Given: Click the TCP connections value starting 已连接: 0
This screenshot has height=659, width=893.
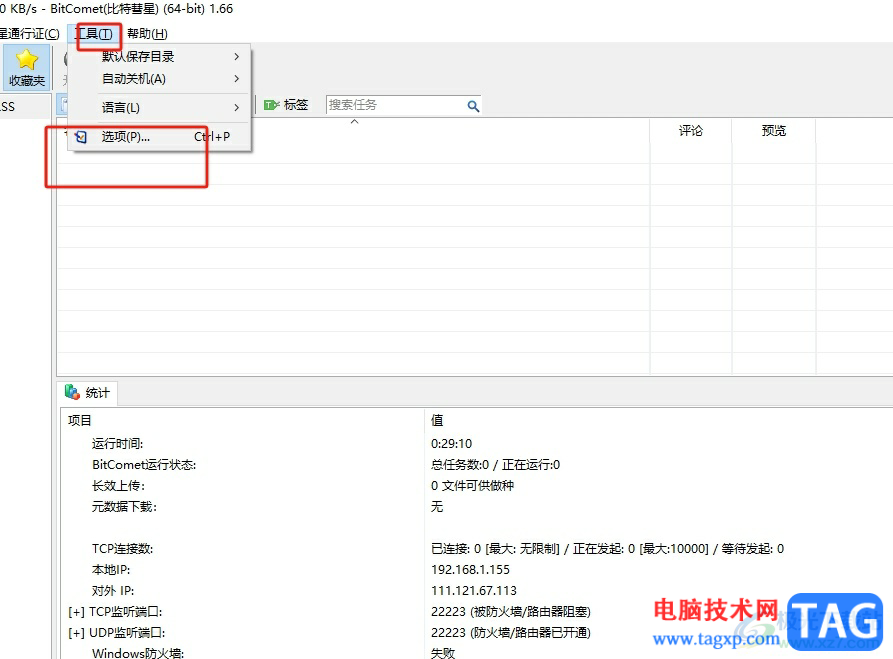Looking at the screenshot, I should pos(607,549).
